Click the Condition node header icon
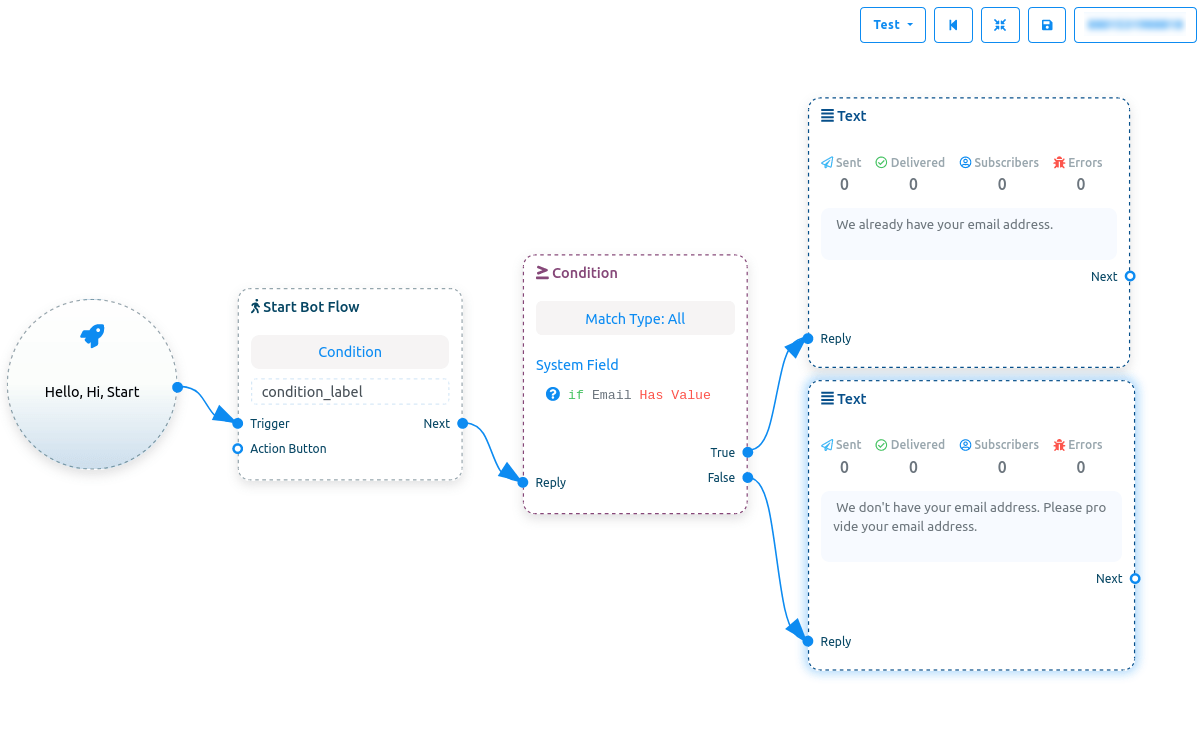The height and width of the screenshot is (735, 1203). click(x=542, y=272)
